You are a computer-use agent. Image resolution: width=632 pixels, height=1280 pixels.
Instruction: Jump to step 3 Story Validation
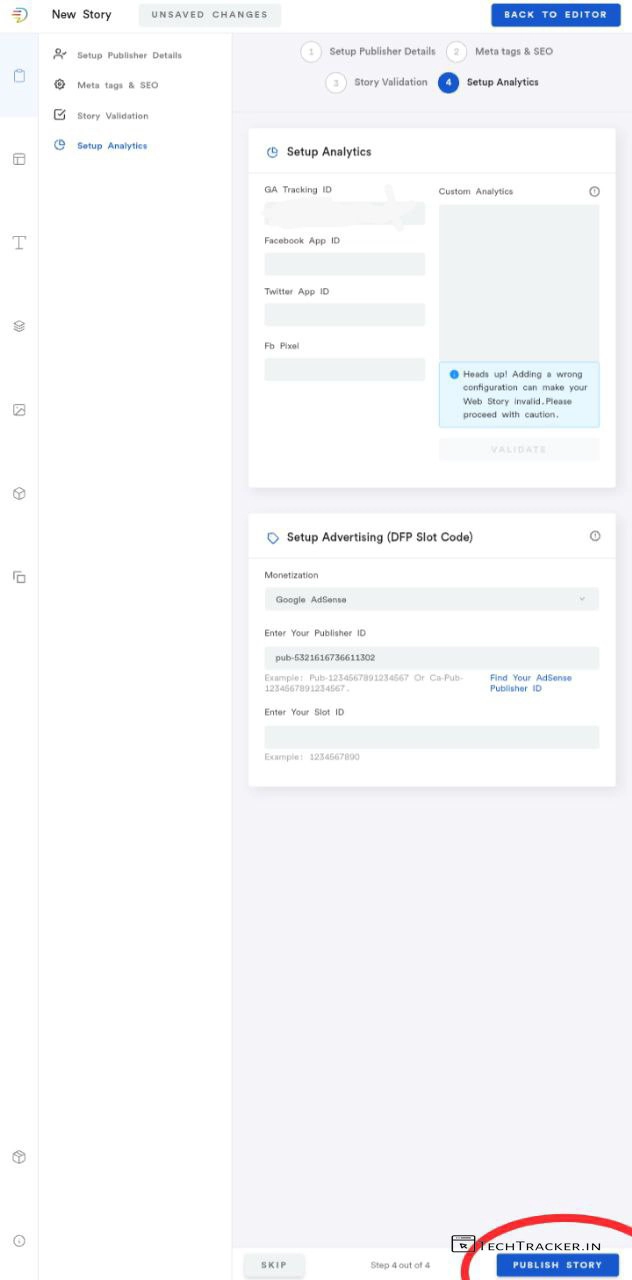tap(379, 82)
